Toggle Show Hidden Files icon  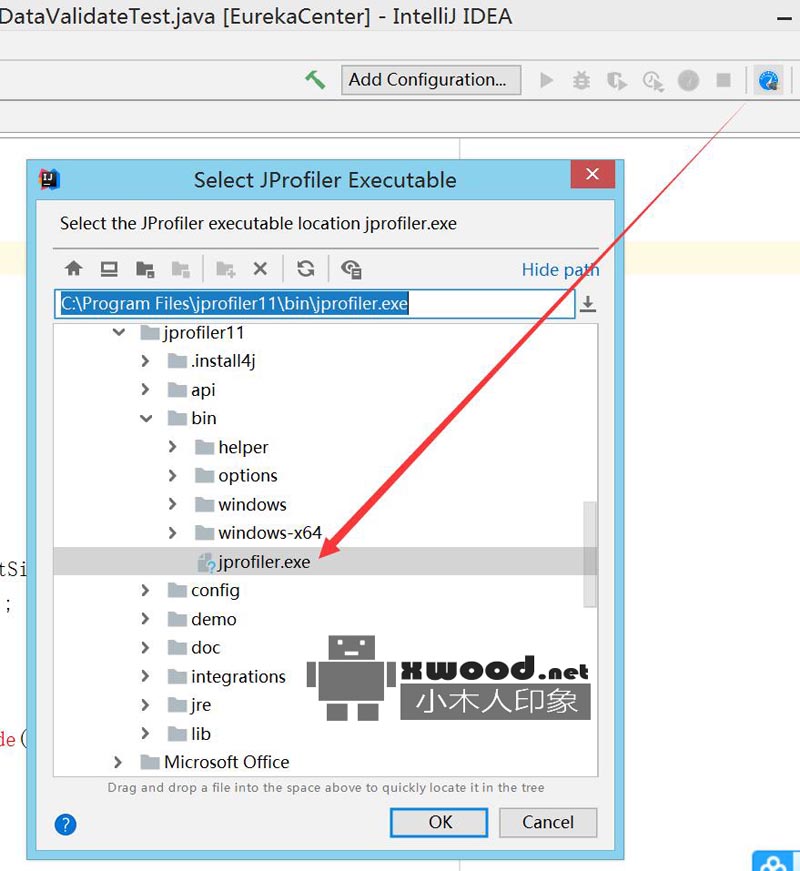(351, 269)
